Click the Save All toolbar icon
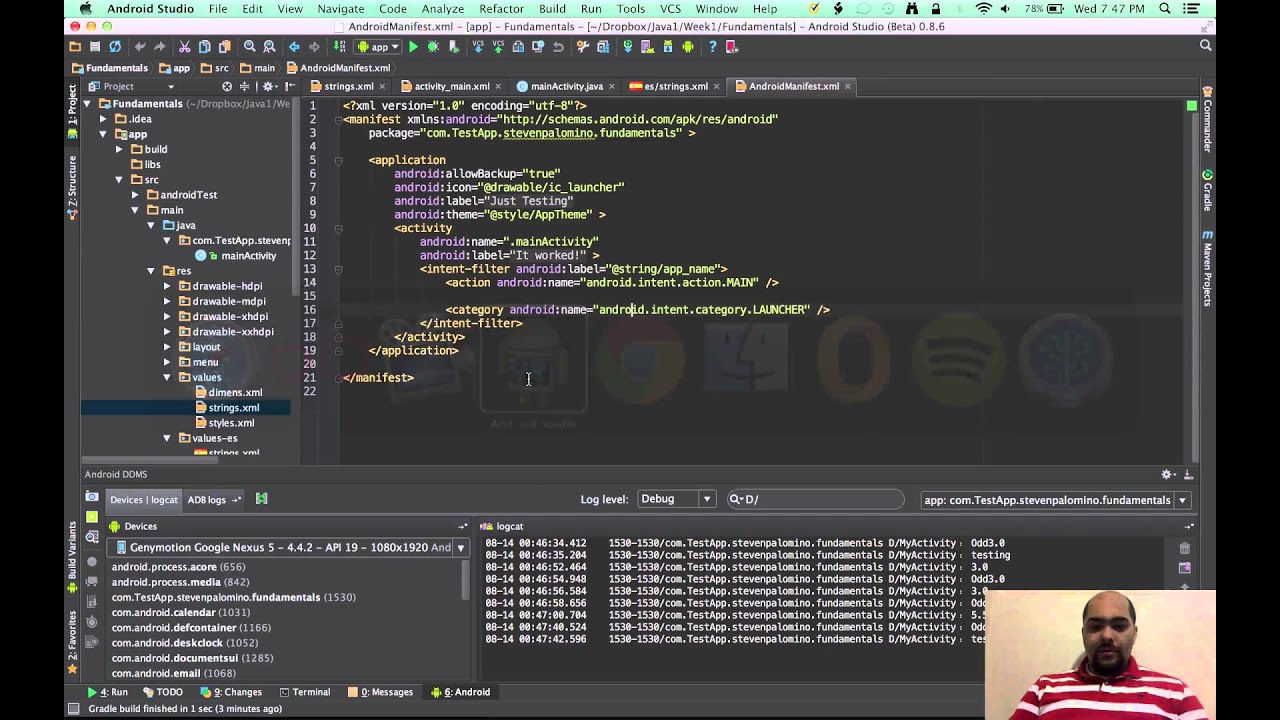This screenshot has width=1280, height=720. pos(95,47)
